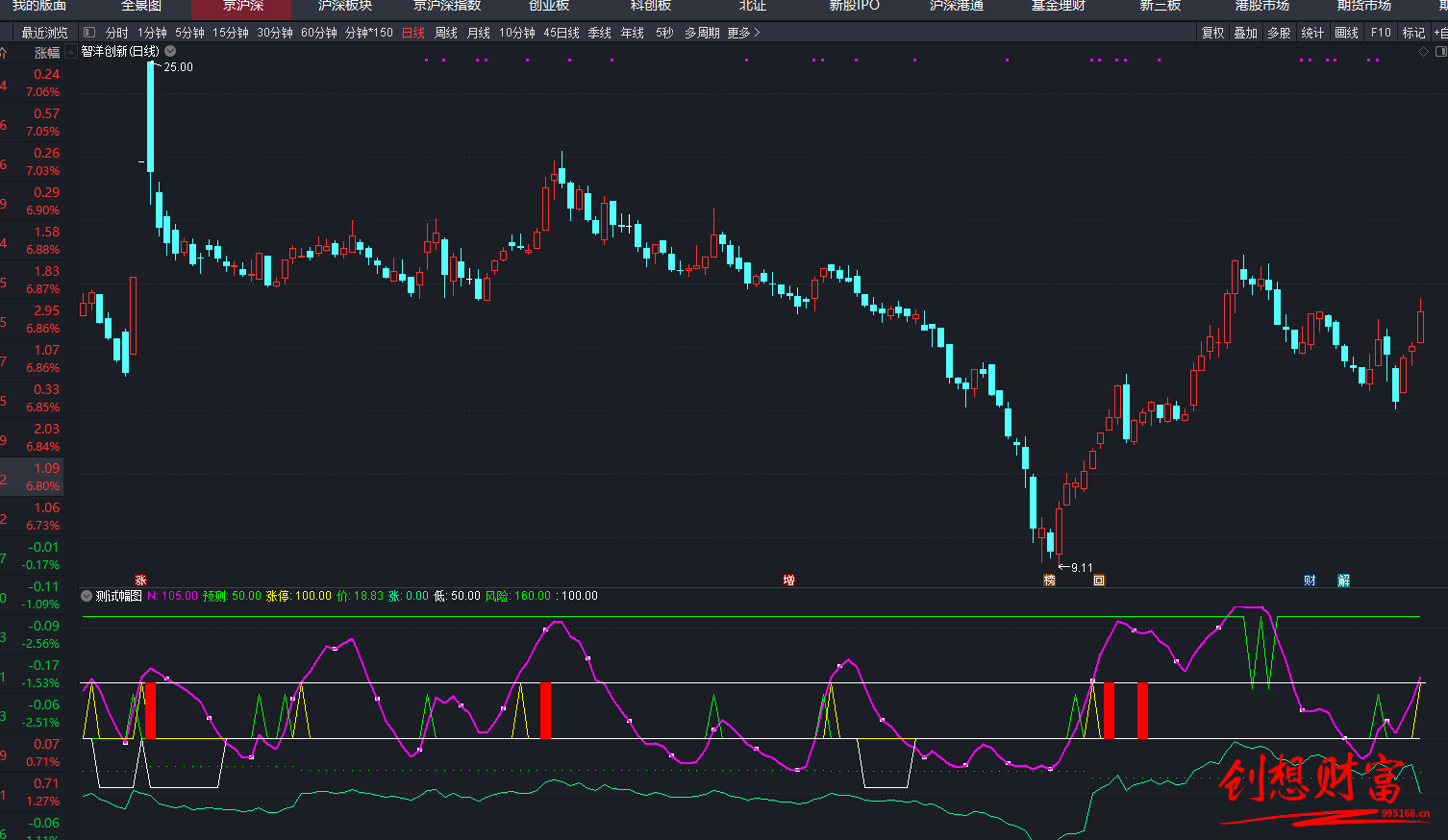
Task: Click the 增 event marker below chart
Action: (788, 581)
